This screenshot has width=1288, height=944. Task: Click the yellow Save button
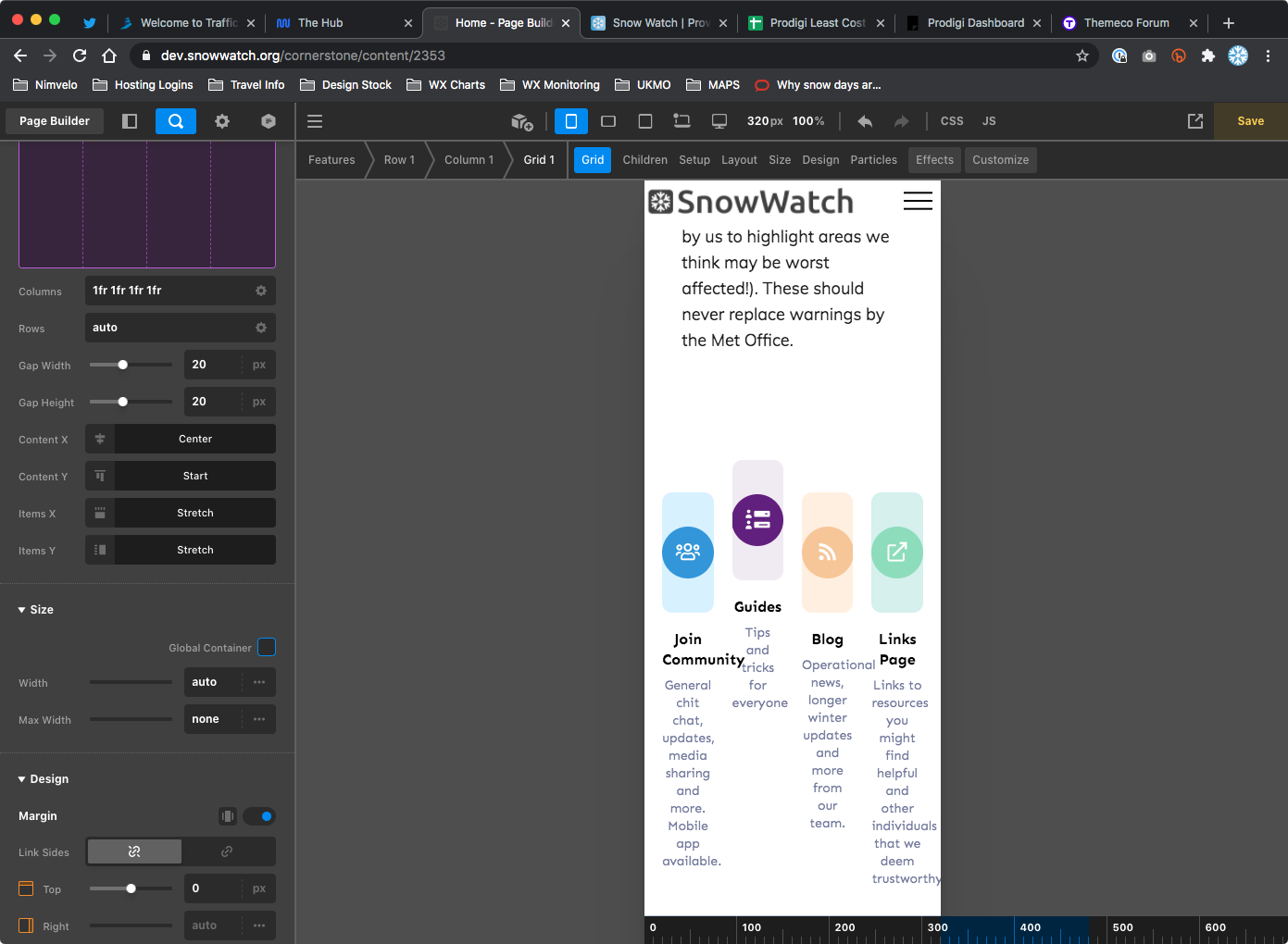(1250, 121)
